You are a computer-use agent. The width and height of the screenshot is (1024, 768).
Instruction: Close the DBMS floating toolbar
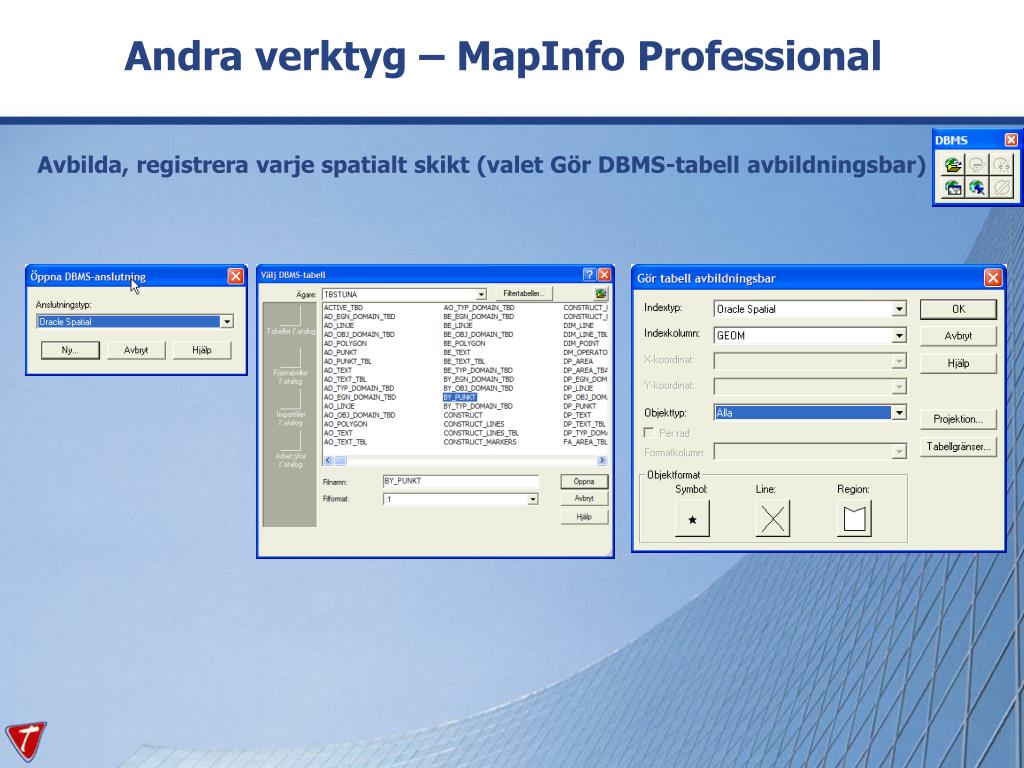point(1011,140)
